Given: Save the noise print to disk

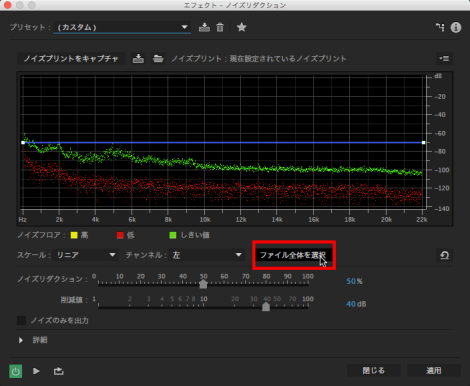Looking at the screenshot, I should pos(138,59).
